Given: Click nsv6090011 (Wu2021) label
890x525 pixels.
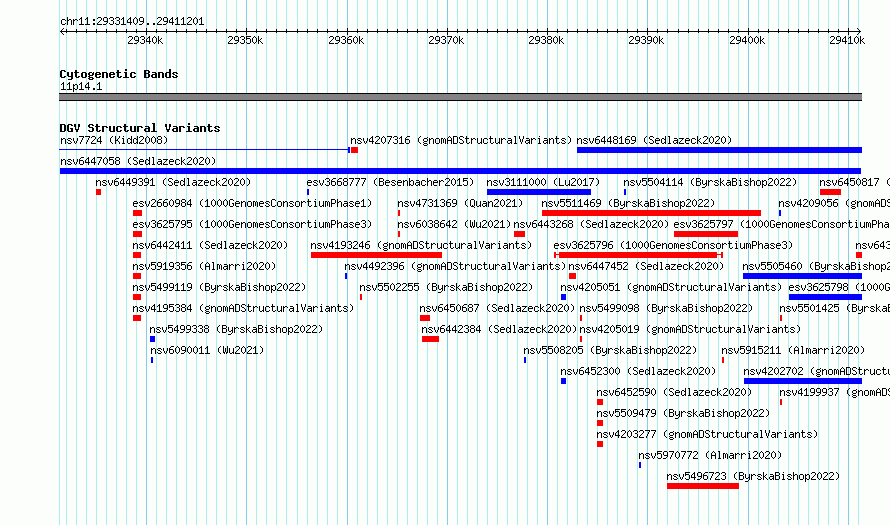Looking at the screenshot, I should pos(207,350).
